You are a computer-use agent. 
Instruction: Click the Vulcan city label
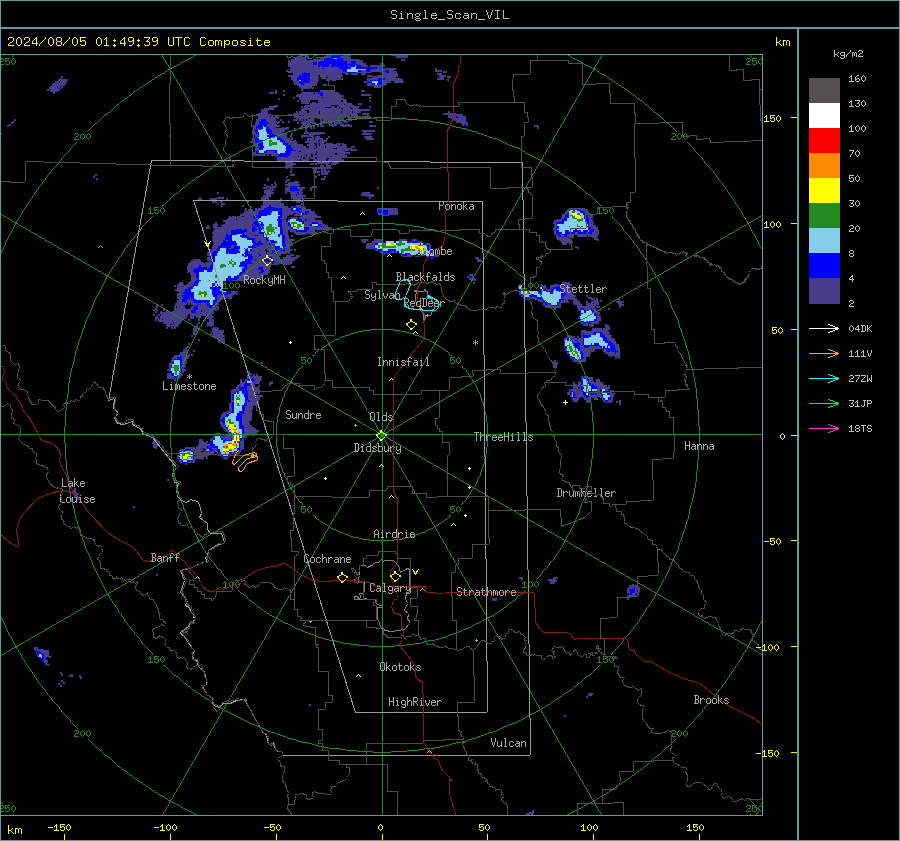508,743
